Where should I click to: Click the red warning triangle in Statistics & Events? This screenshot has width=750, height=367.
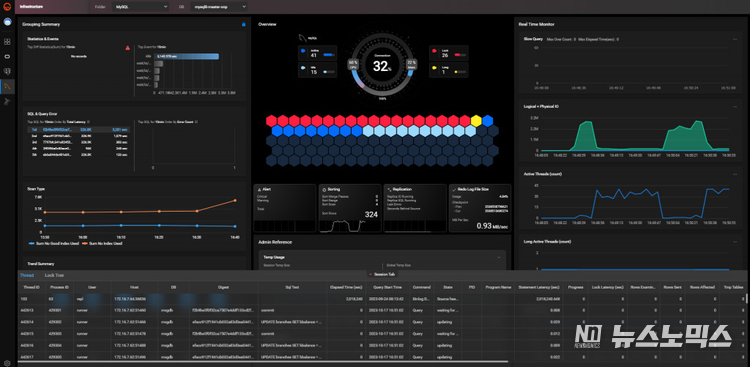click(x=127, y=47)
